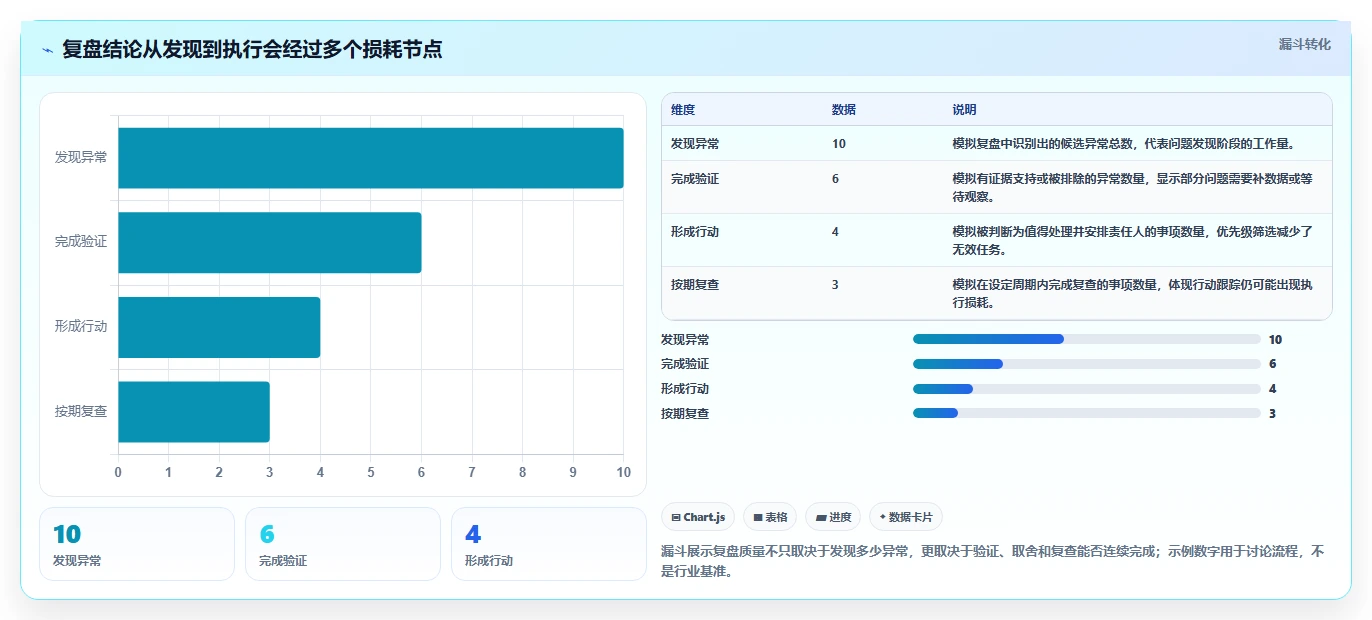This screenshot has height=620, width=1372.
Task: Click the footer note starting 漏斗展示复盘质量
Action: click(992, 561)
